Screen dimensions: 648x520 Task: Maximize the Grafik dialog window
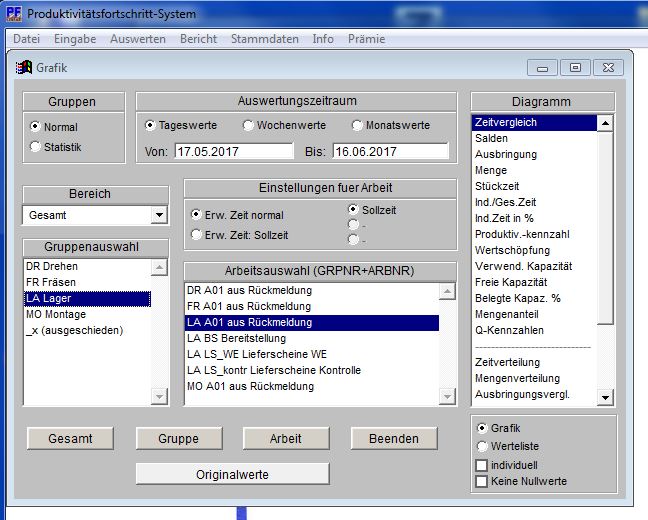575,68
